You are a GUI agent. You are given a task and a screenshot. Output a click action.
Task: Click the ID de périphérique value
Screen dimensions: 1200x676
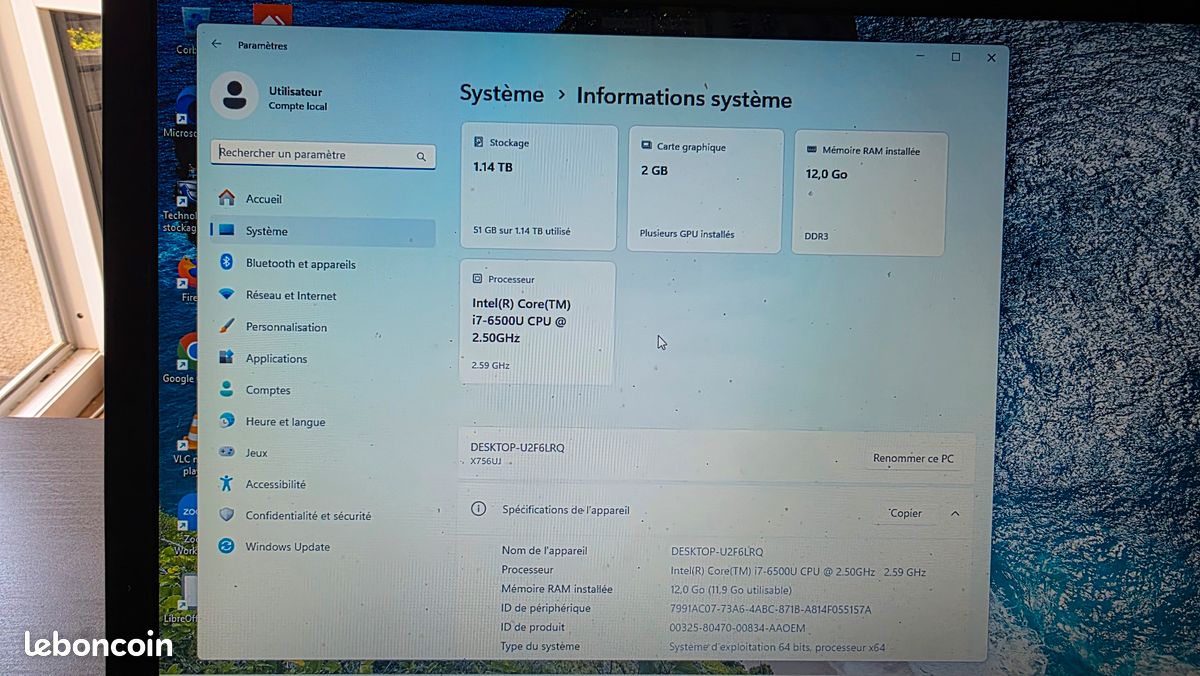[x=770, y=609]
